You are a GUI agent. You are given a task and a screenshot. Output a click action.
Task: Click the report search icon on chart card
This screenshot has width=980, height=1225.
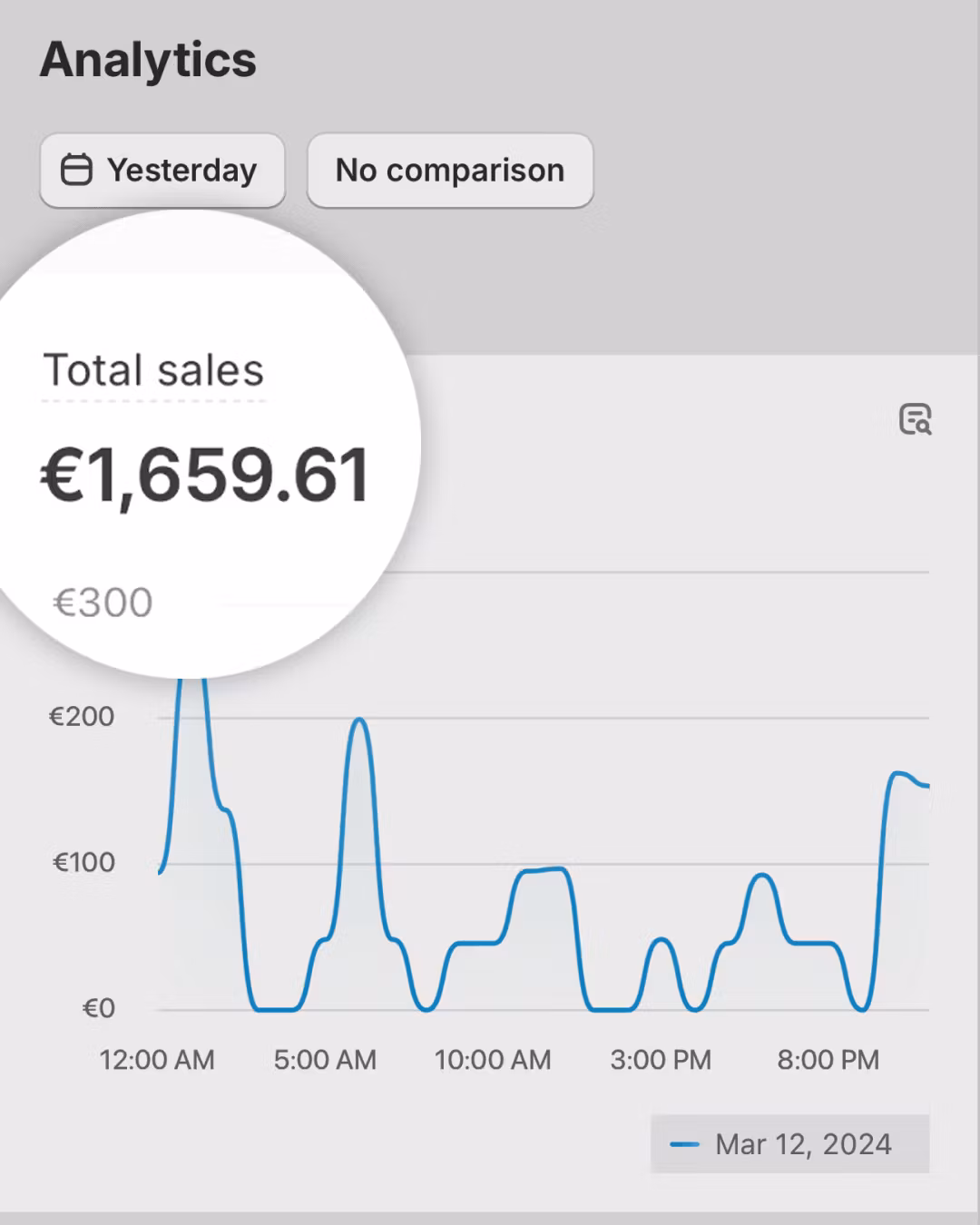pyautogui.click(x=915, y=419)
